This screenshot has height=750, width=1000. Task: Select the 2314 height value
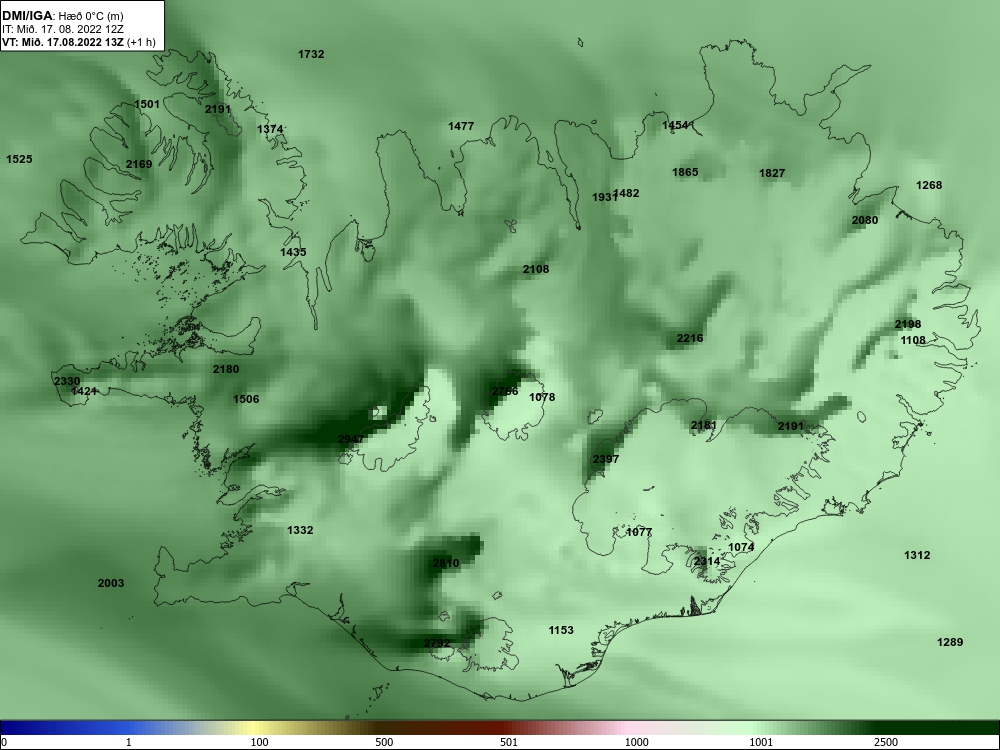click(707, 561)
